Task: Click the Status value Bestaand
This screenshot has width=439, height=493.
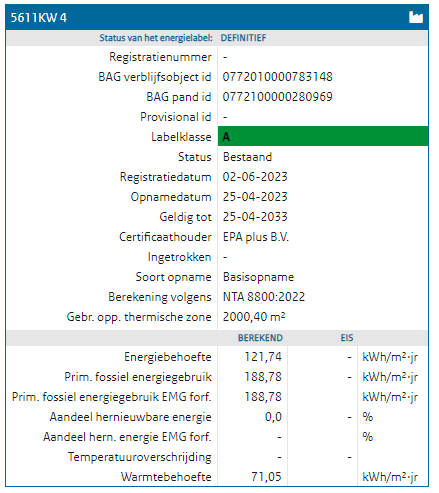Action: (247, 157)
